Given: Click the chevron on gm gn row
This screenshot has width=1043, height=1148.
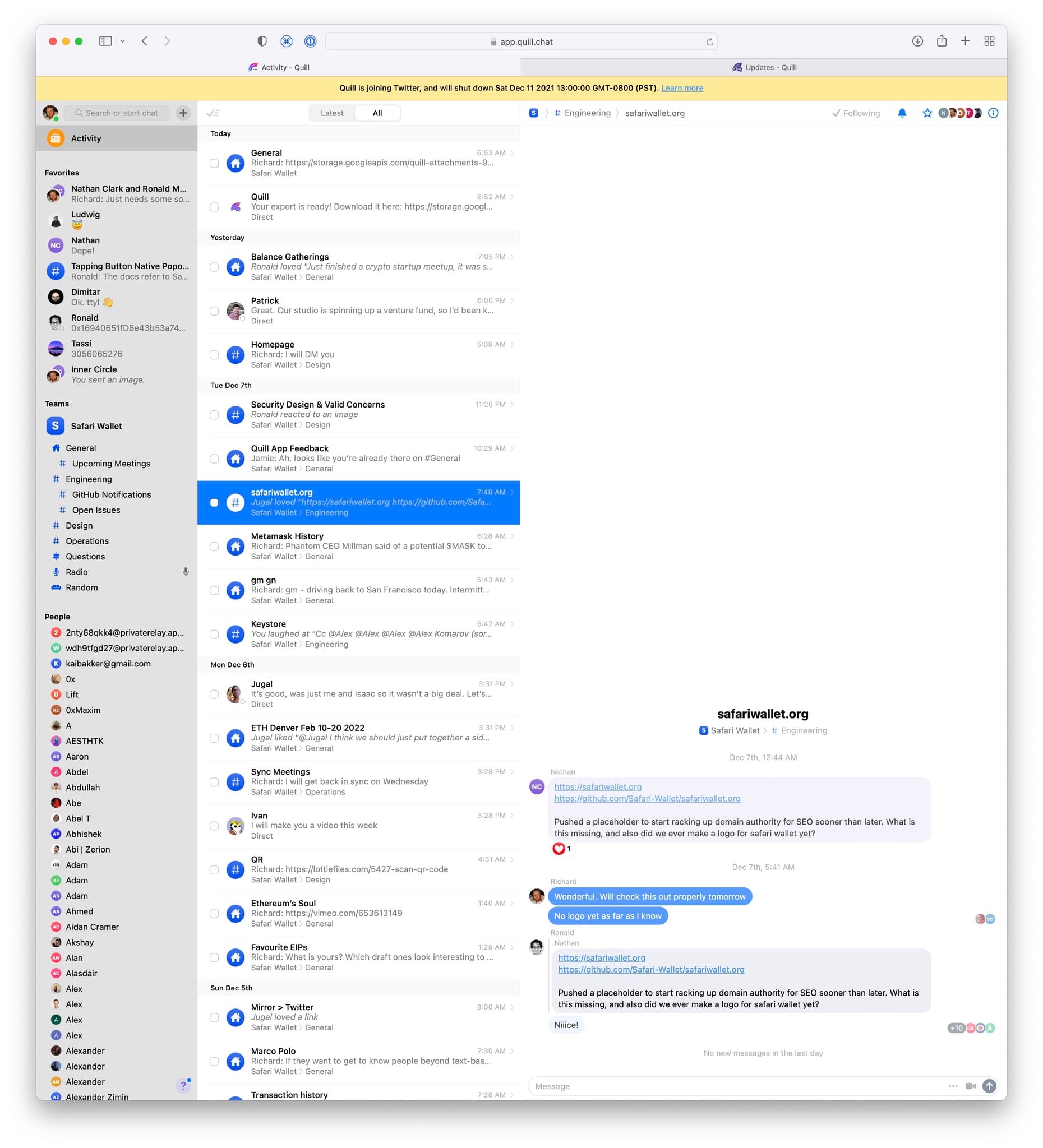Looking at the screenshot, I should pos(512,580).
